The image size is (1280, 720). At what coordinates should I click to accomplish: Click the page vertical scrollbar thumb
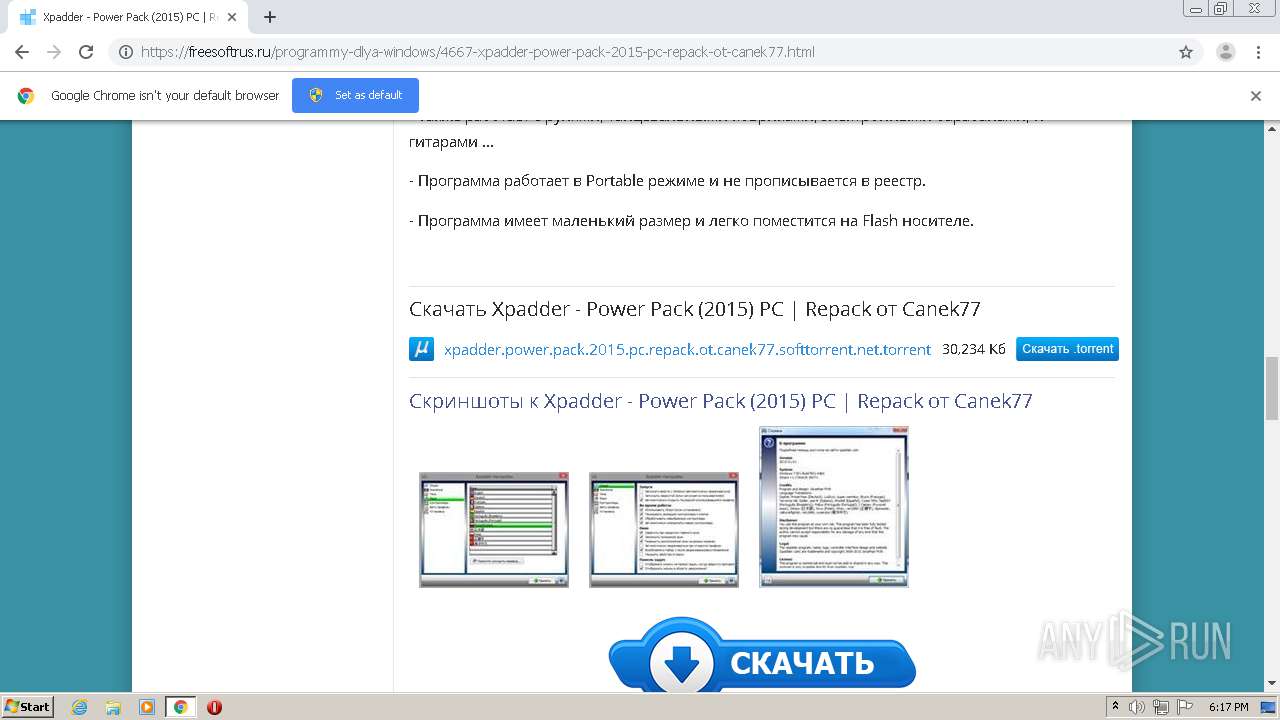pos(1272,388)
